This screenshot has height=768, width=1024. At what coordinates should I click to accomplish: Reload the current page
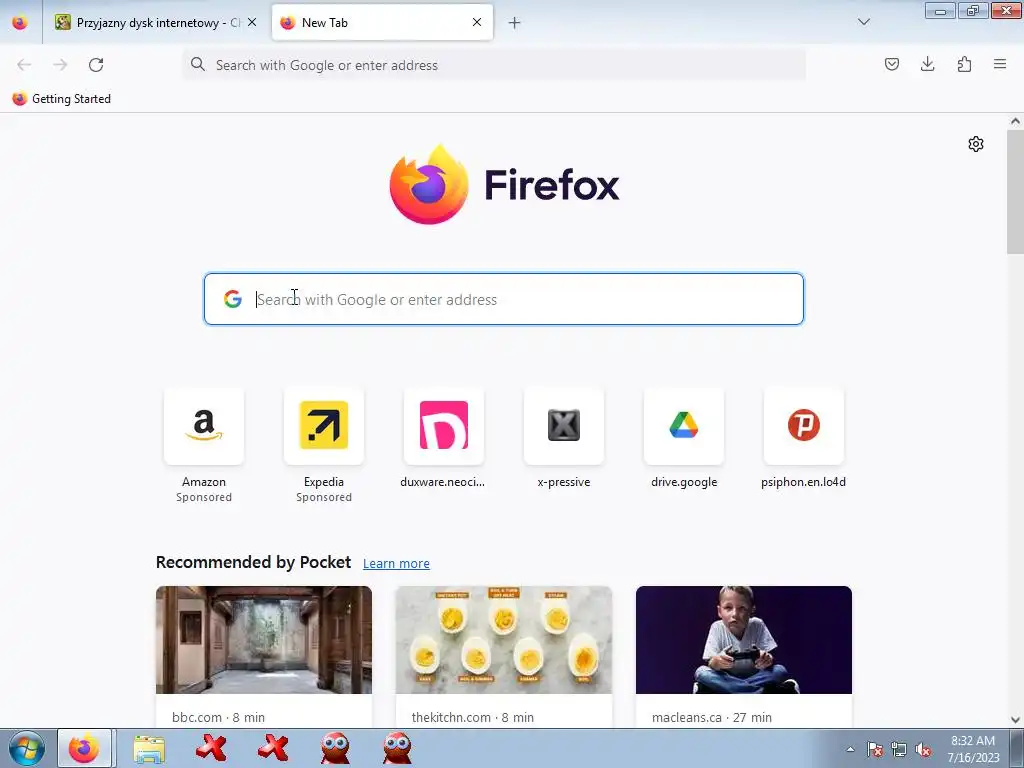[96, 65]
